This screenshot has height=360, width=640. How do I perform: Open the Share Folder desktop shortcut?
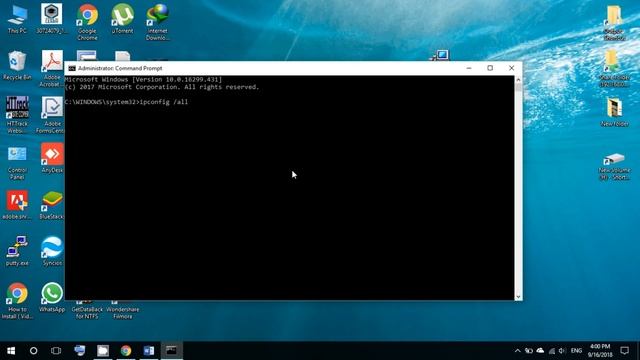[x=614, y=69]
